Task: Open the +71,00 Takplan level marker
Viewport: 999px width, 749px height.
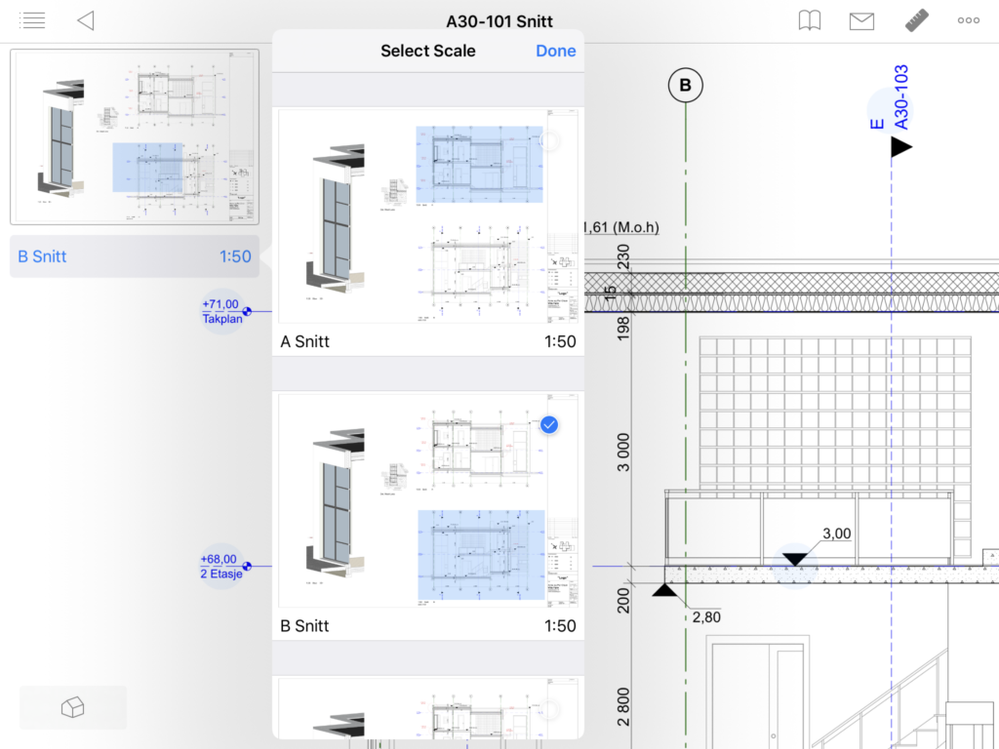Action: coord(222,310)
